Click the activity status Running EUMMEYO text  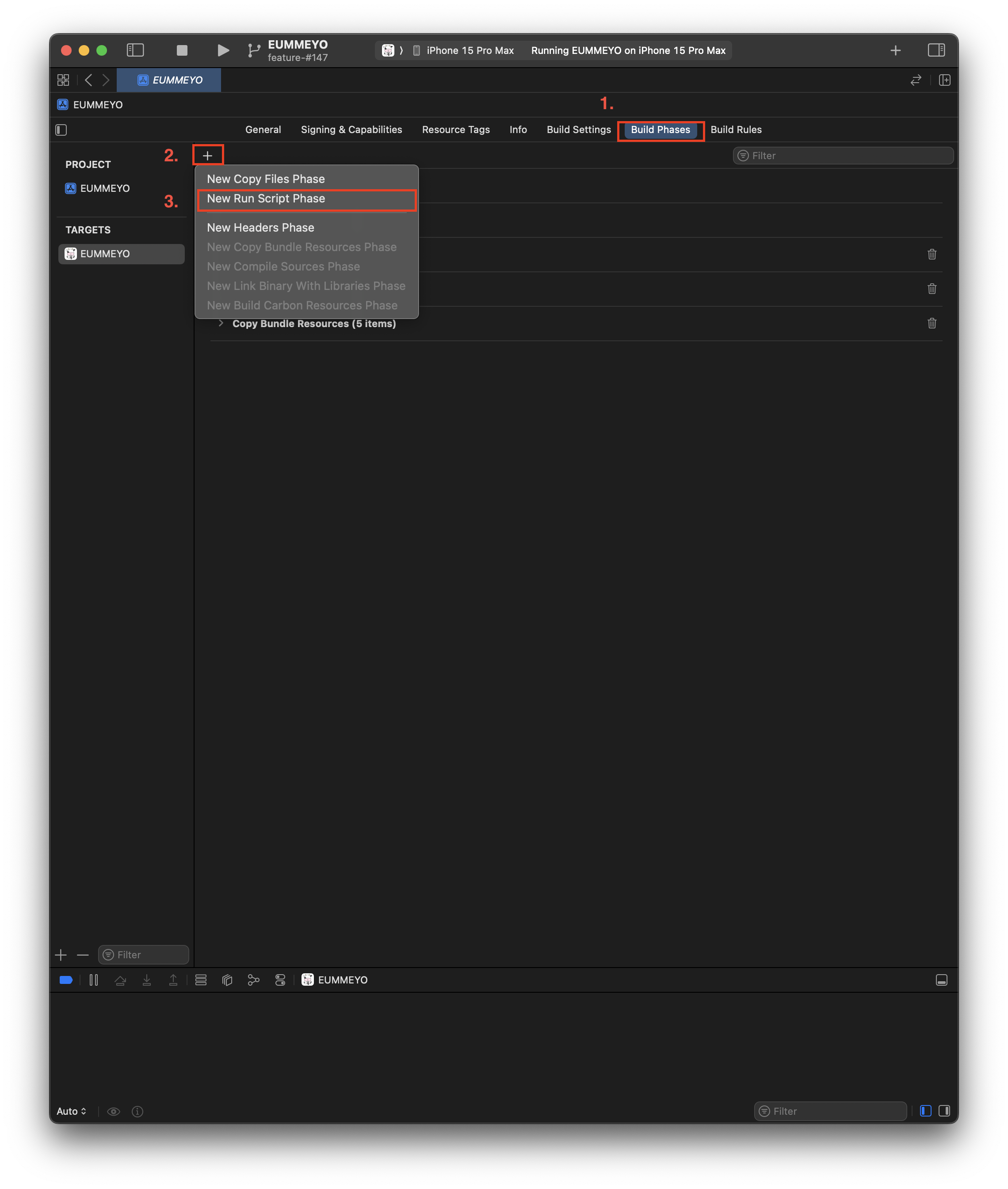[x=628, y=50]
